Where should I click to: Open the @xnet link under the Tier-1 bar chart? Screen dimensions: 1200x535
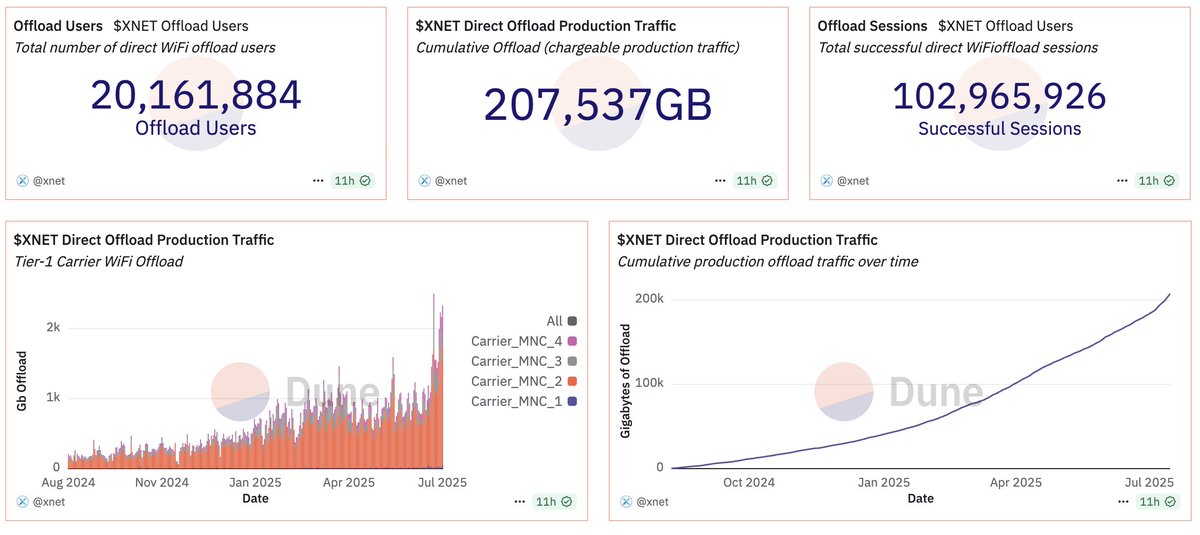coord(49,501)
